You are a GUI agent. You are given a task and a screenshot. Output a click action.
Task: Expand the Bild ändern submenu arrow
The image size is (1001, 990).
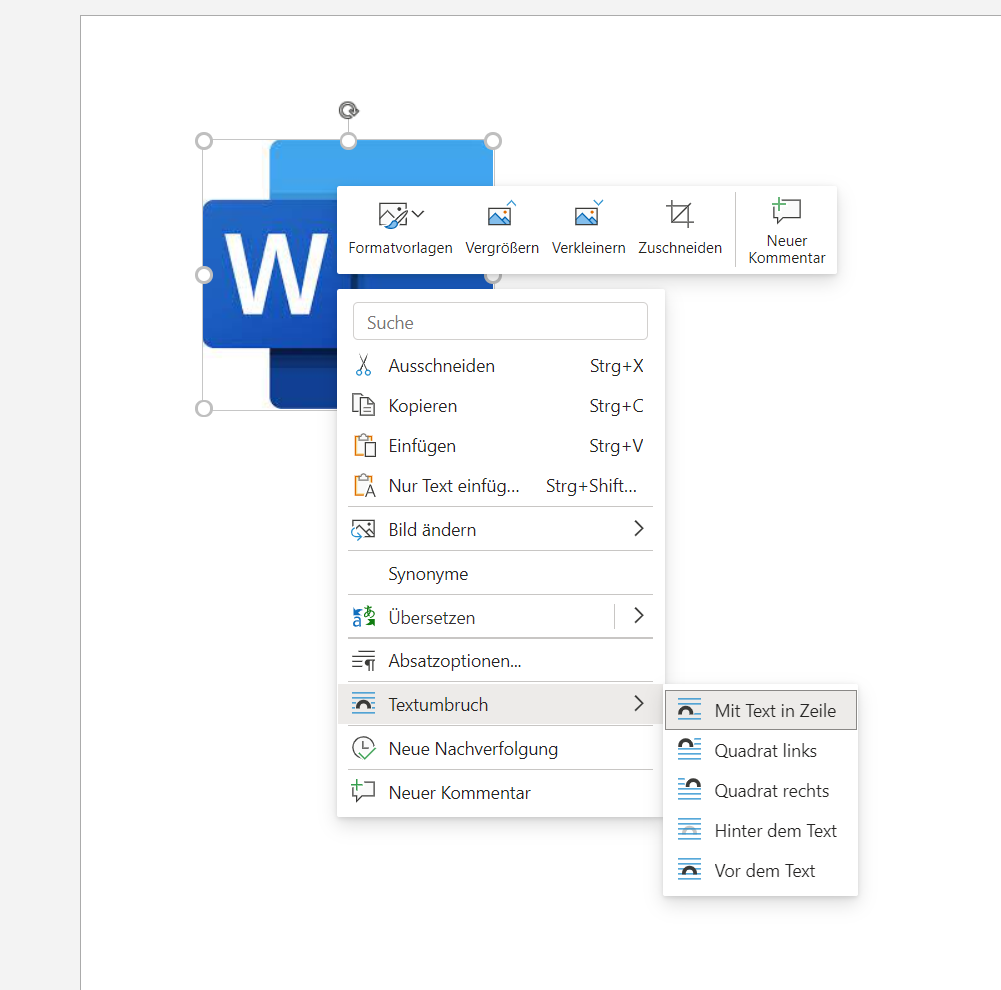coord(639,529)
